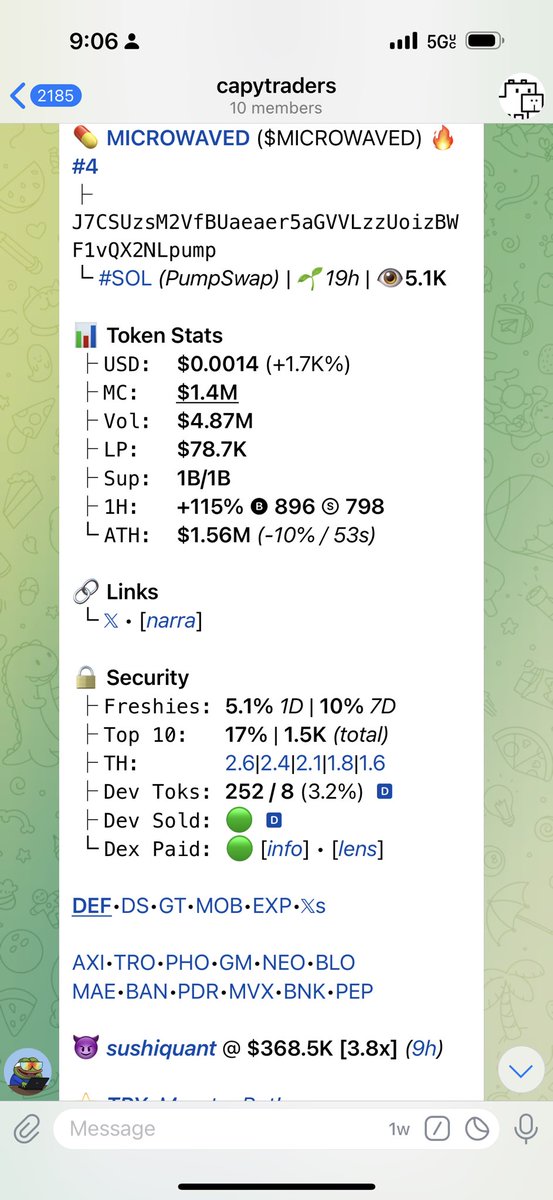Screen dimensions: 553x1200
Task: Focus the Message input field
Action: [220, 1129]
